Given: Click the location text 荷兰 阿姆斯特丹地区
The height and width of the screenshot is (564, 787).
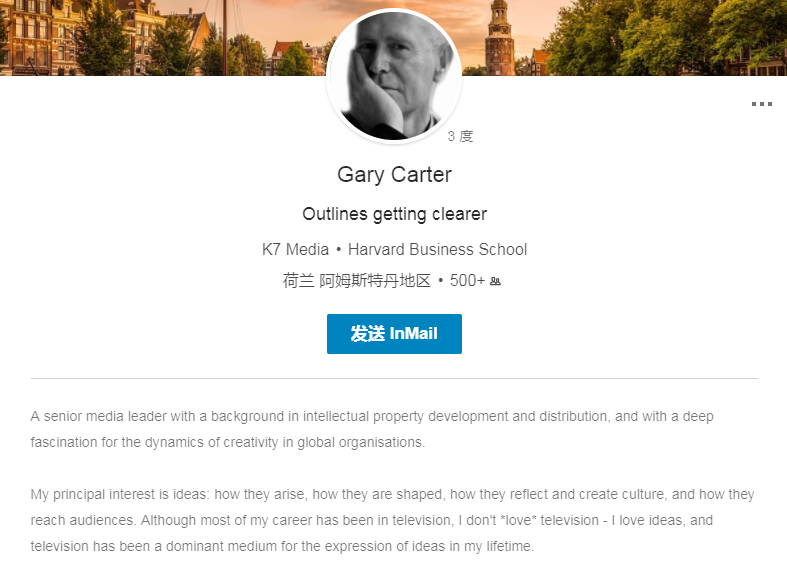Looking at the screenshot, I should pyautogui.click(x=356, y=280).
